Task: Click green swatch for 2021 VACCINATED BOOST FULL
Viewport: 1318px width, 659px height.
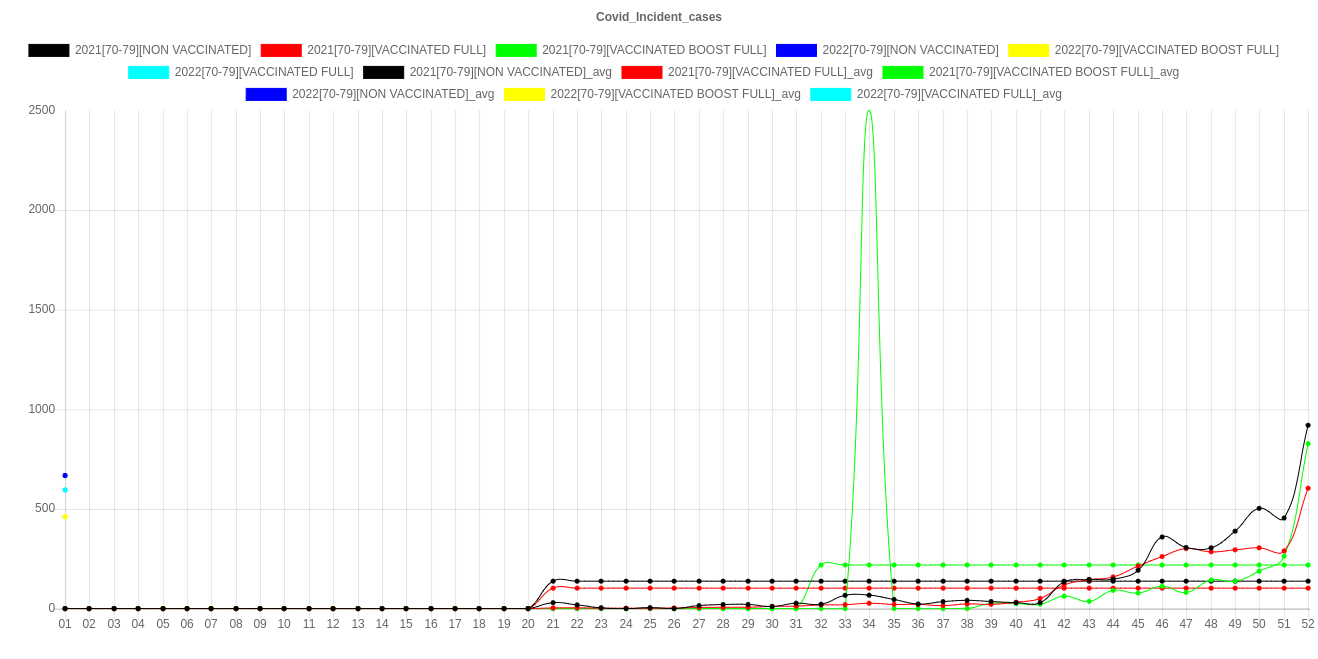Action: (516, 50)
